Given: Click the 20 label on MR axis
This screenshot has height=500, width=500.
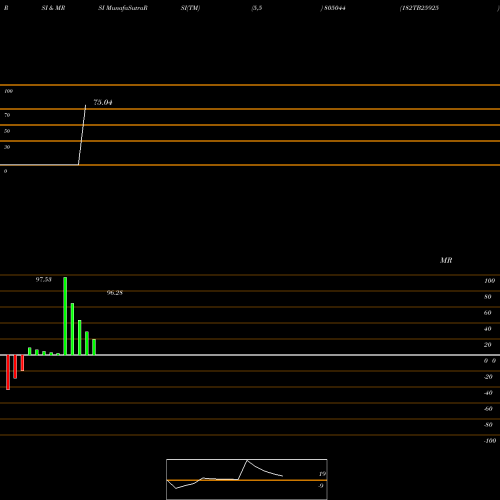Looking at the screenshot, I should coord(488,345).
